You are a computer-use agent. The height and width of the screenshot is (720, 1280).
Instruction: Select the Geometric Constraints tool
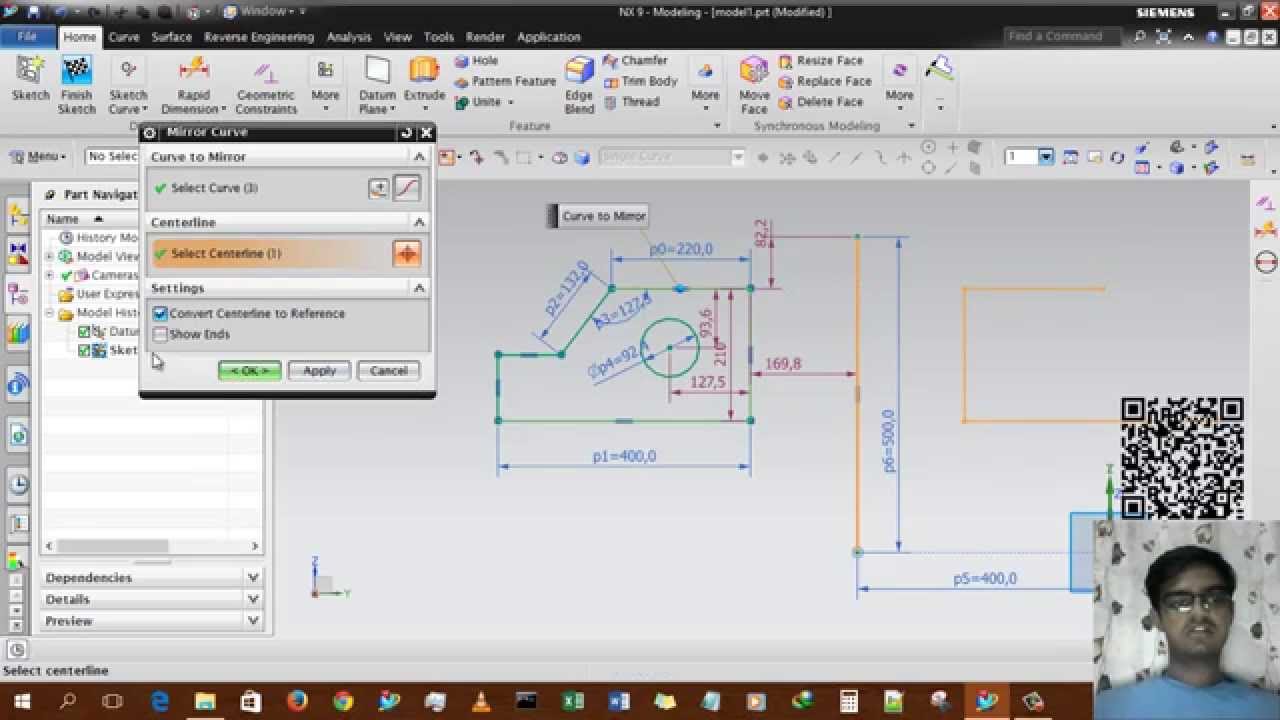pyautogui.click(x=266, y=86)
